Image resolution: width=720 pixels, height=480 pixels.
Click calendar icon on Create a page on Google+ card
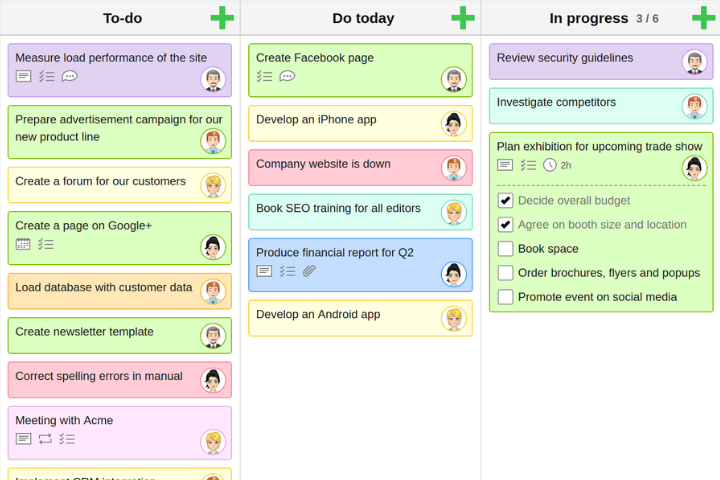(x=23, y=244)
